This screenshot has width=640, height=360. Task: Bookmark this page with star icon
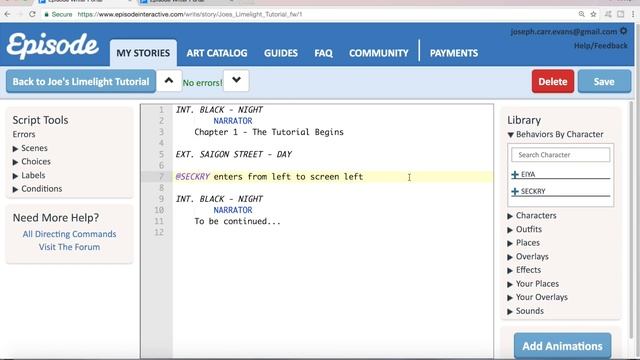click(593, 14)
